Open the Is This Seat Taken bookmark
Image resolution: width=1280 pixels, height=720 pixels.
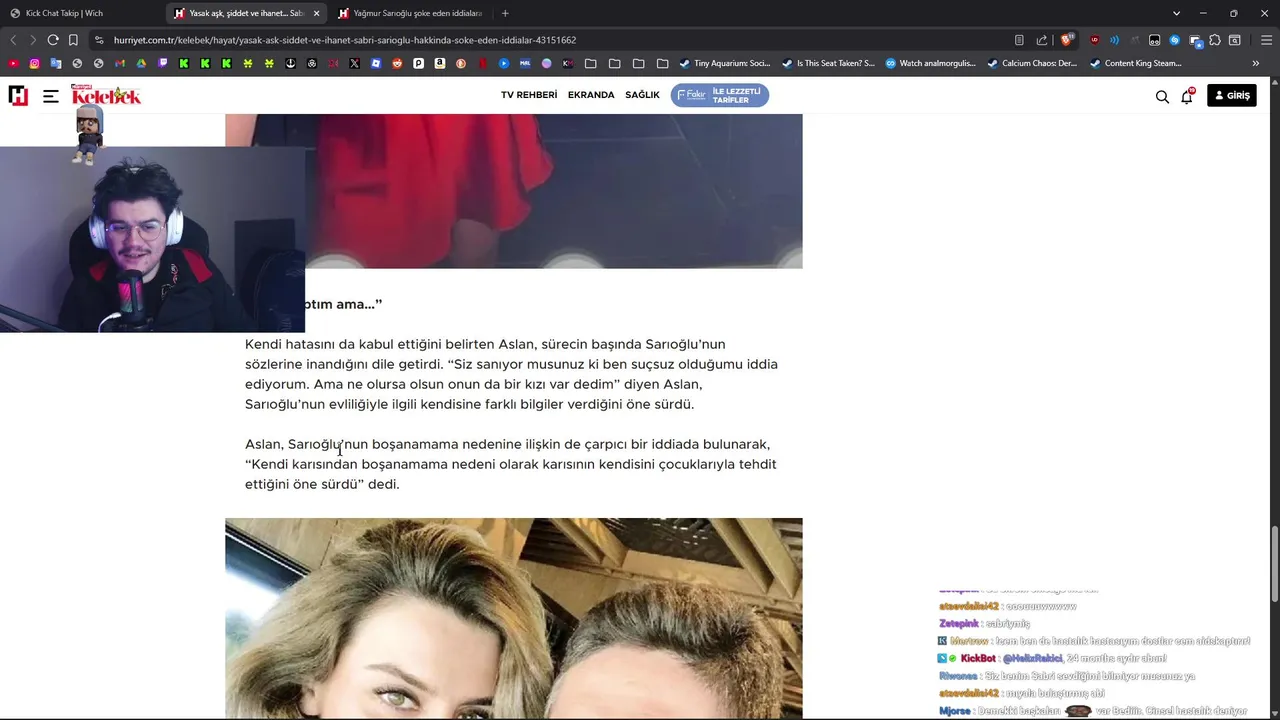click(x=828, y=63)
